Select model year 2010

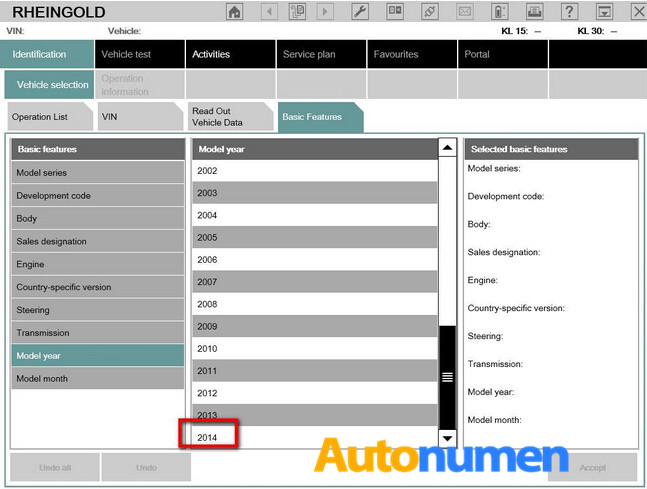pos(315,349)
